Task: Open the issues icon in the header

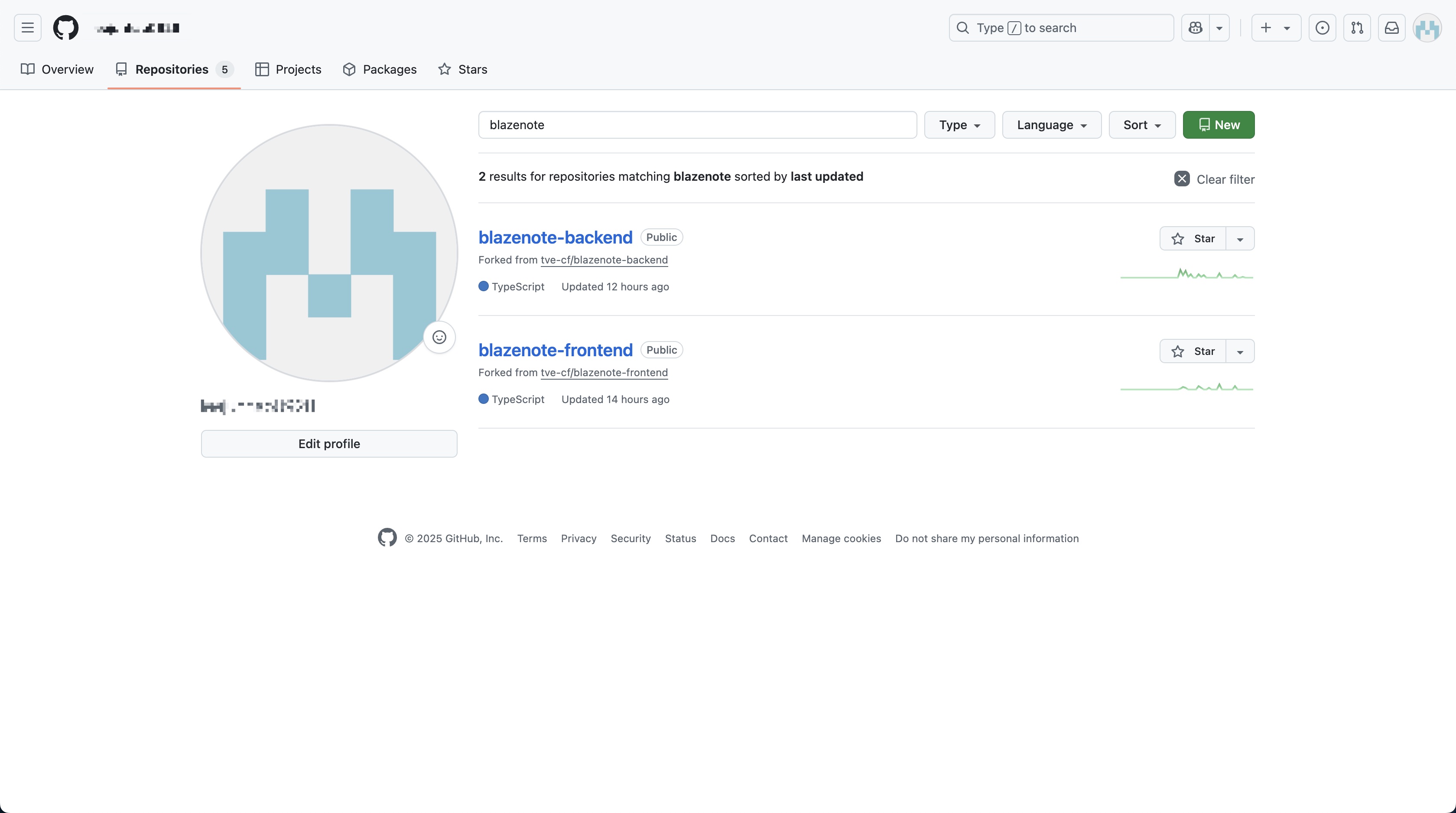Action: point(1322,28)
